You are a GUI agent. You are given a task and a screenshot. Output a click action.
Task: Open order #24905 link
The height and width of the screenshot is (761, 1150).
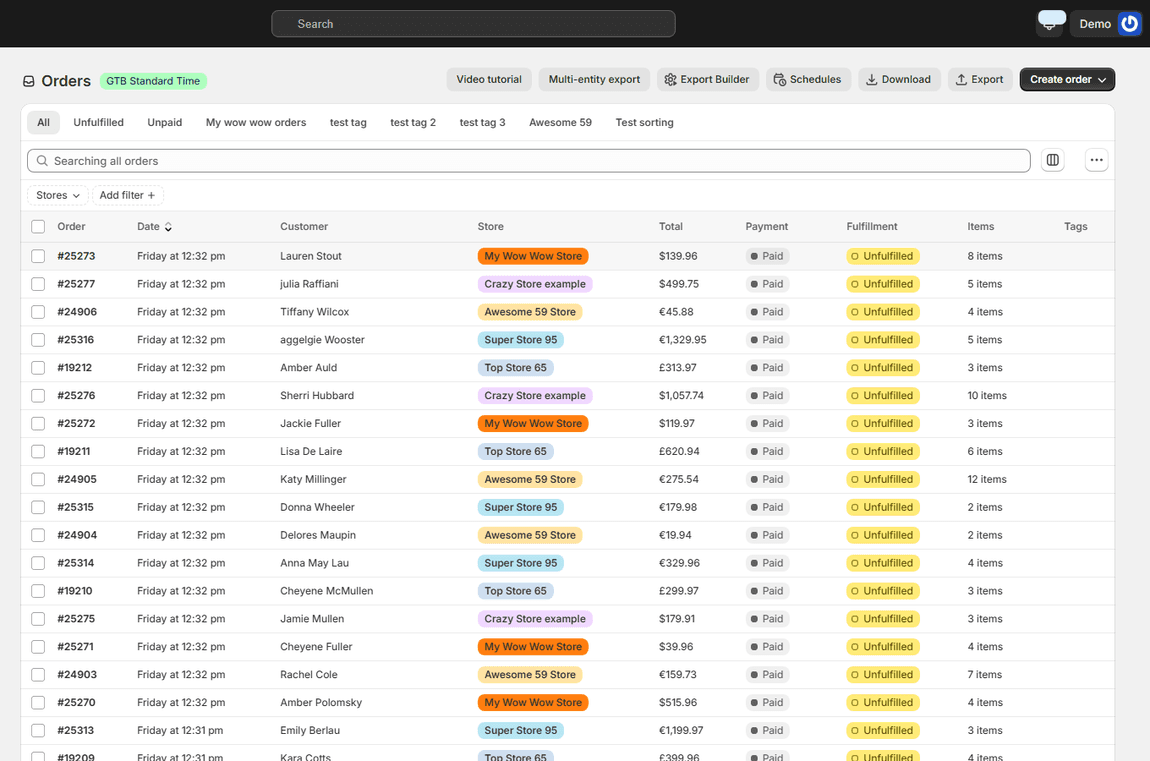point(77,479)
